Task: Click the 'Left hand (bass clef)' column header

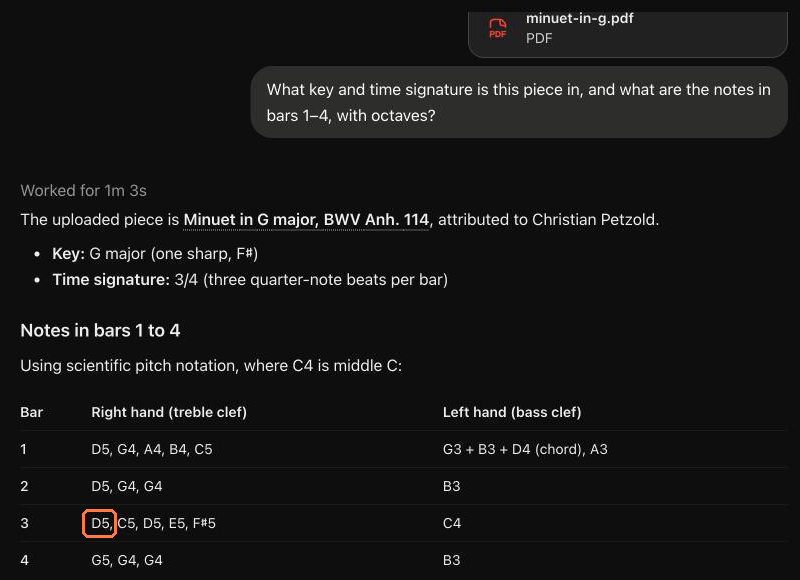Action: pyautogui.click(x=512, y=412)
